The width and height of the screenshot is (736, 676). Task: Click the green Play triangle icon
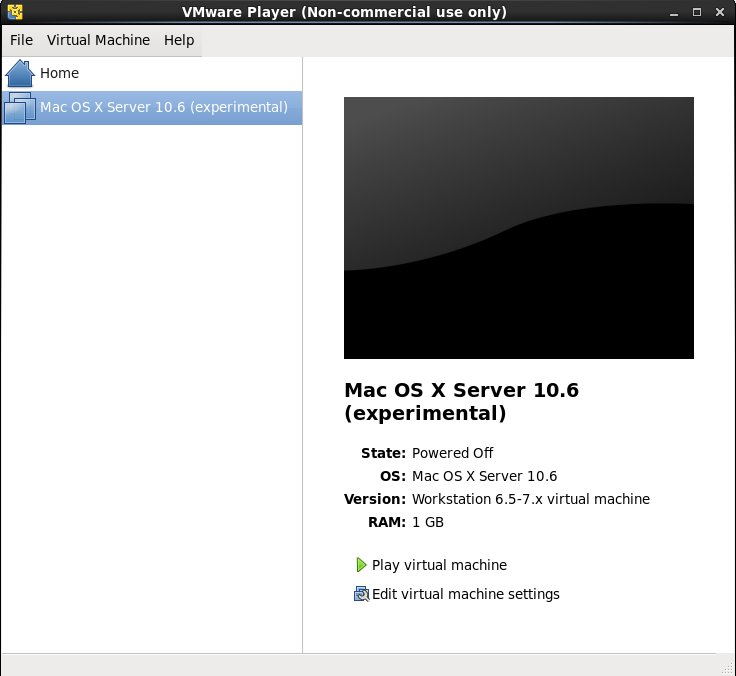[361, 565]
